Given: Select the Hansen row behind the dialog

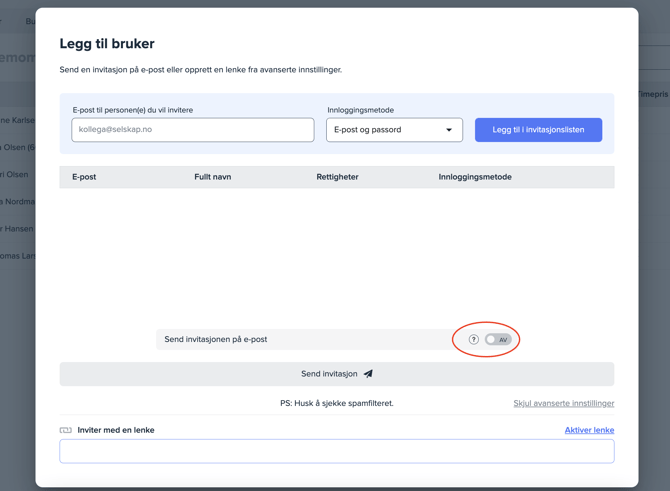Looking at the screenshot, I should (17, 229).
